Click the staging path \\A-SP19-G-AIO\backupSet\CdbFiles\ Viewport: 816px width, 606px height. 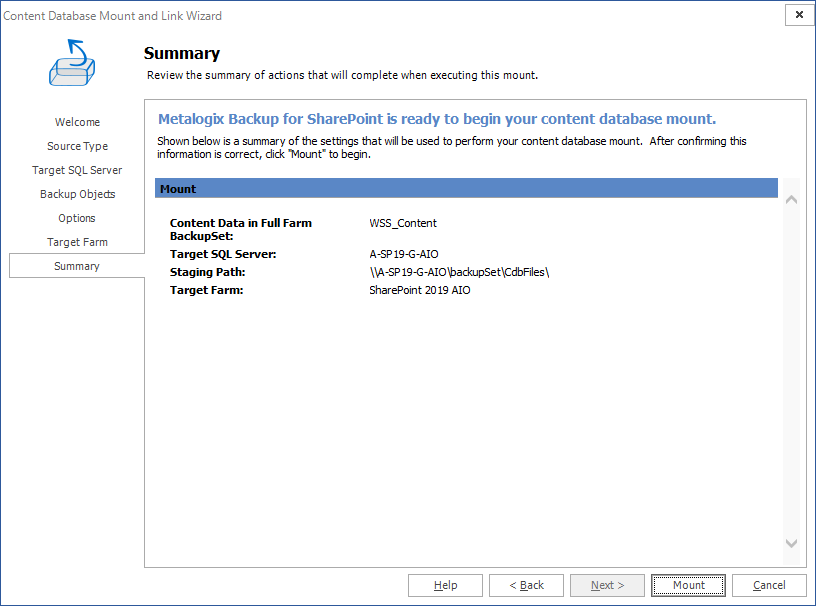(459, 272)
